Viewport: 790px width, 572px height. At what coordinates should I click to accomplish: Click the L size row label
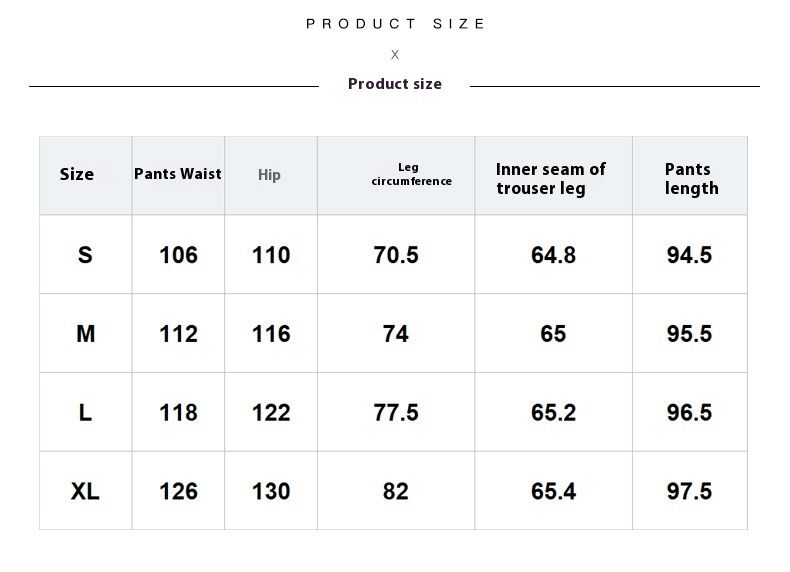pos(85,412)
